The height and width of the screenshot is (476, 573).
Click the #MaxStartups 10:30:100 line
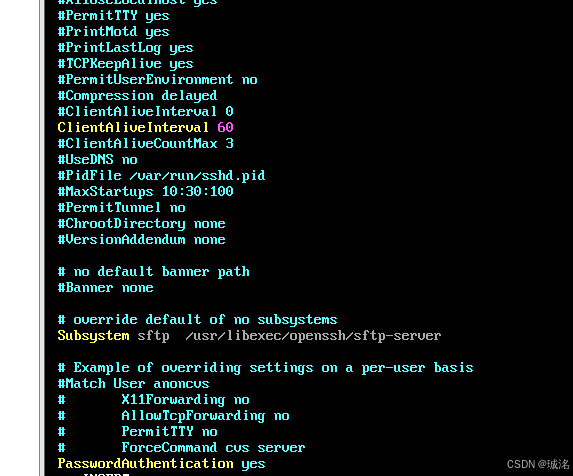(145, 191)
